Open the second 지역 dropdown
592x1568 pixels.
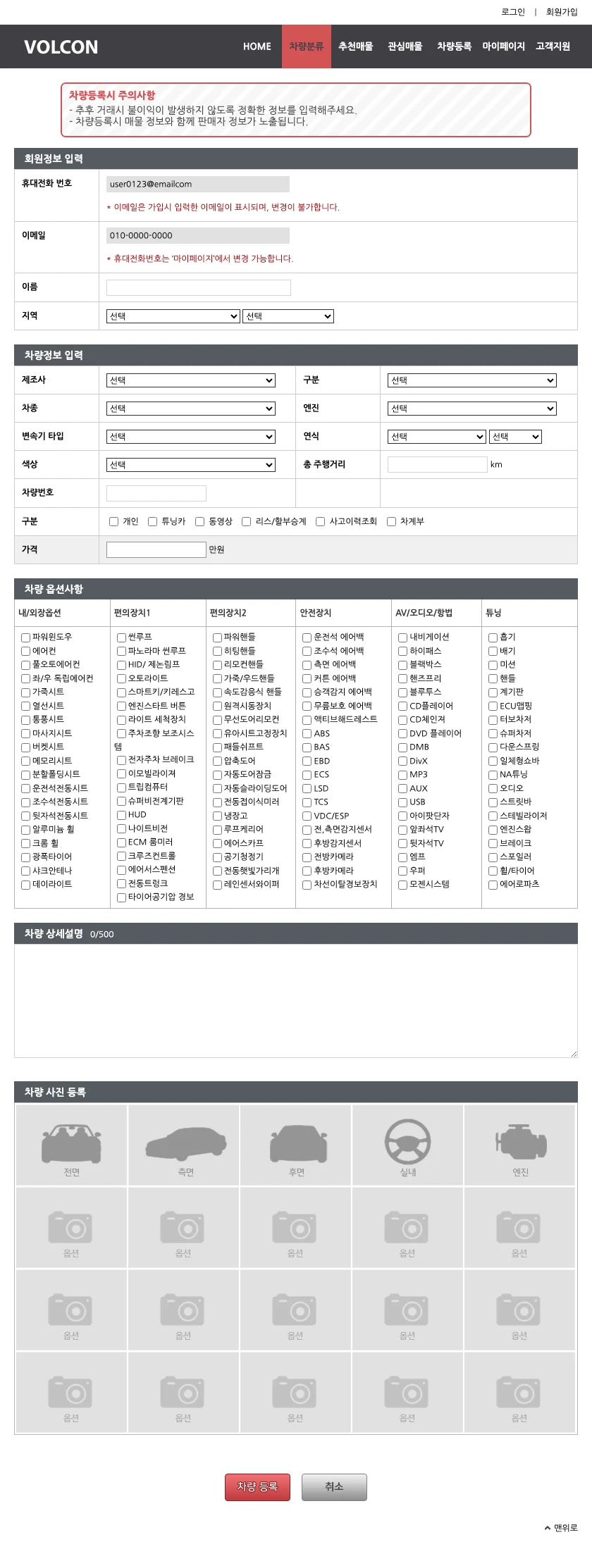(x=288, y=316)
